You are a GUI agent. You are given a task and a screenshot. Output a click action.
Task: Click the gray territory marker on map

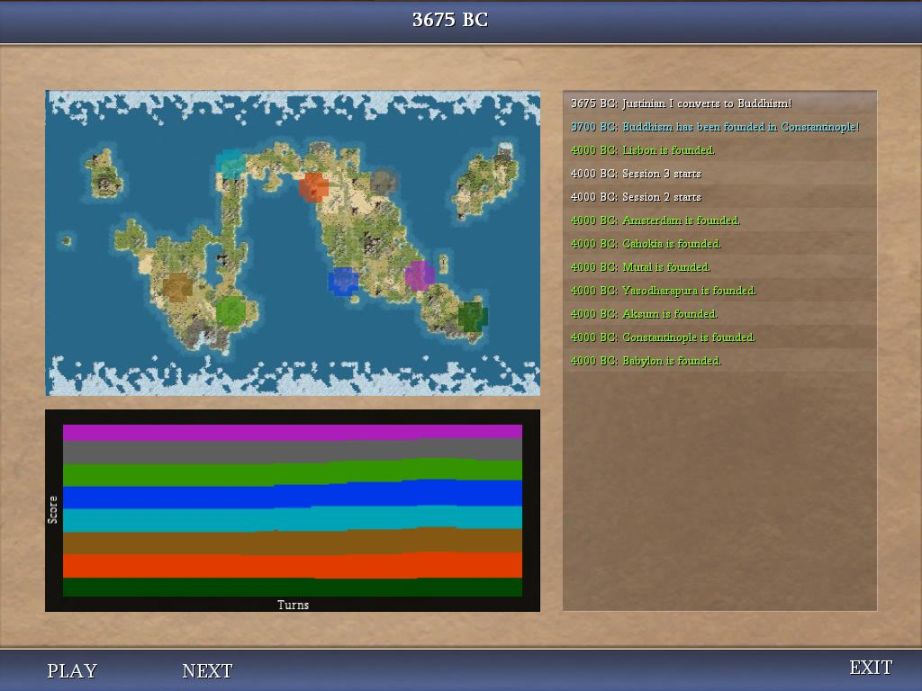pos(383,182)
